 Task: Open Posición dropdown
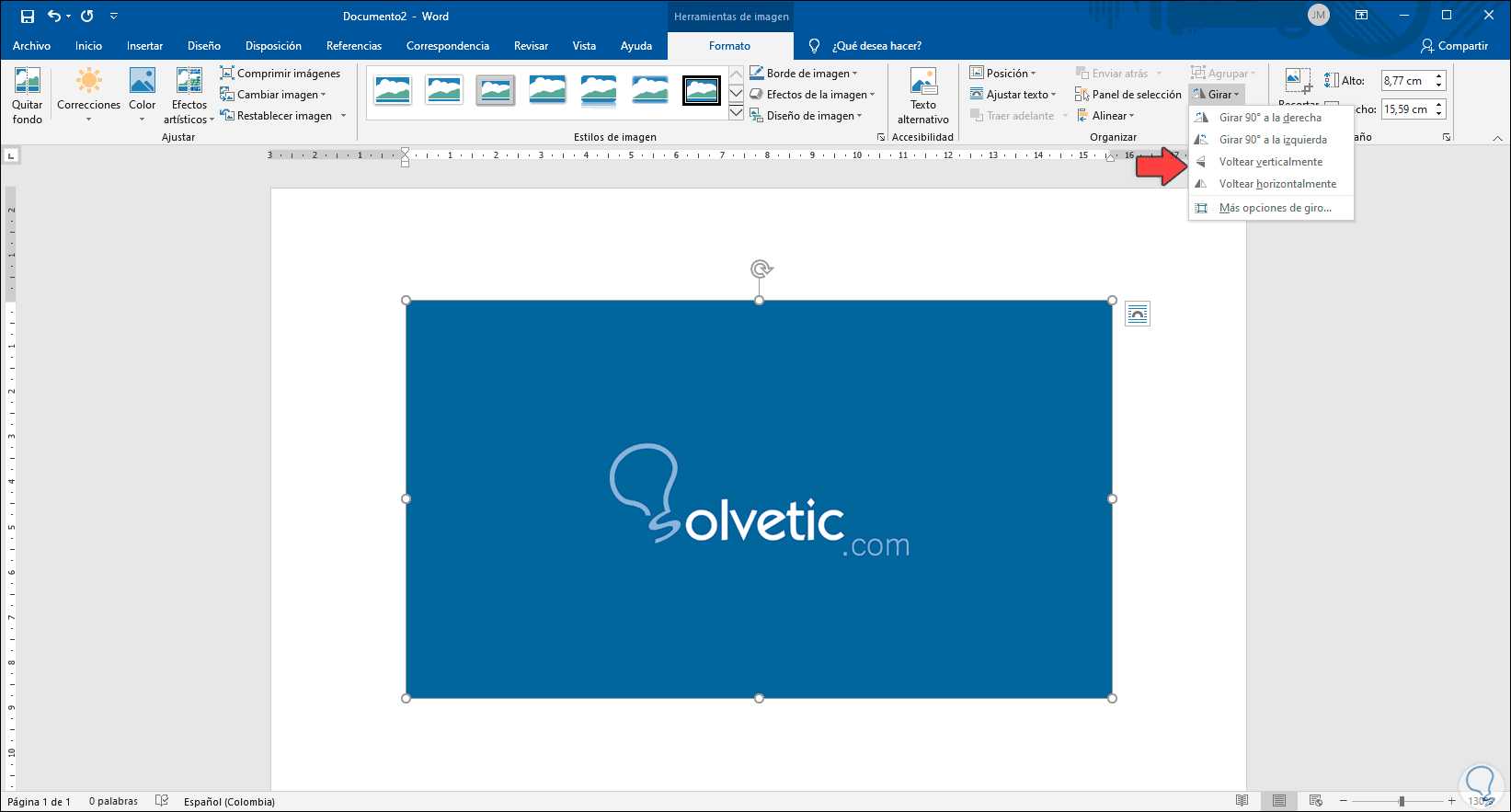[1002, 74]
